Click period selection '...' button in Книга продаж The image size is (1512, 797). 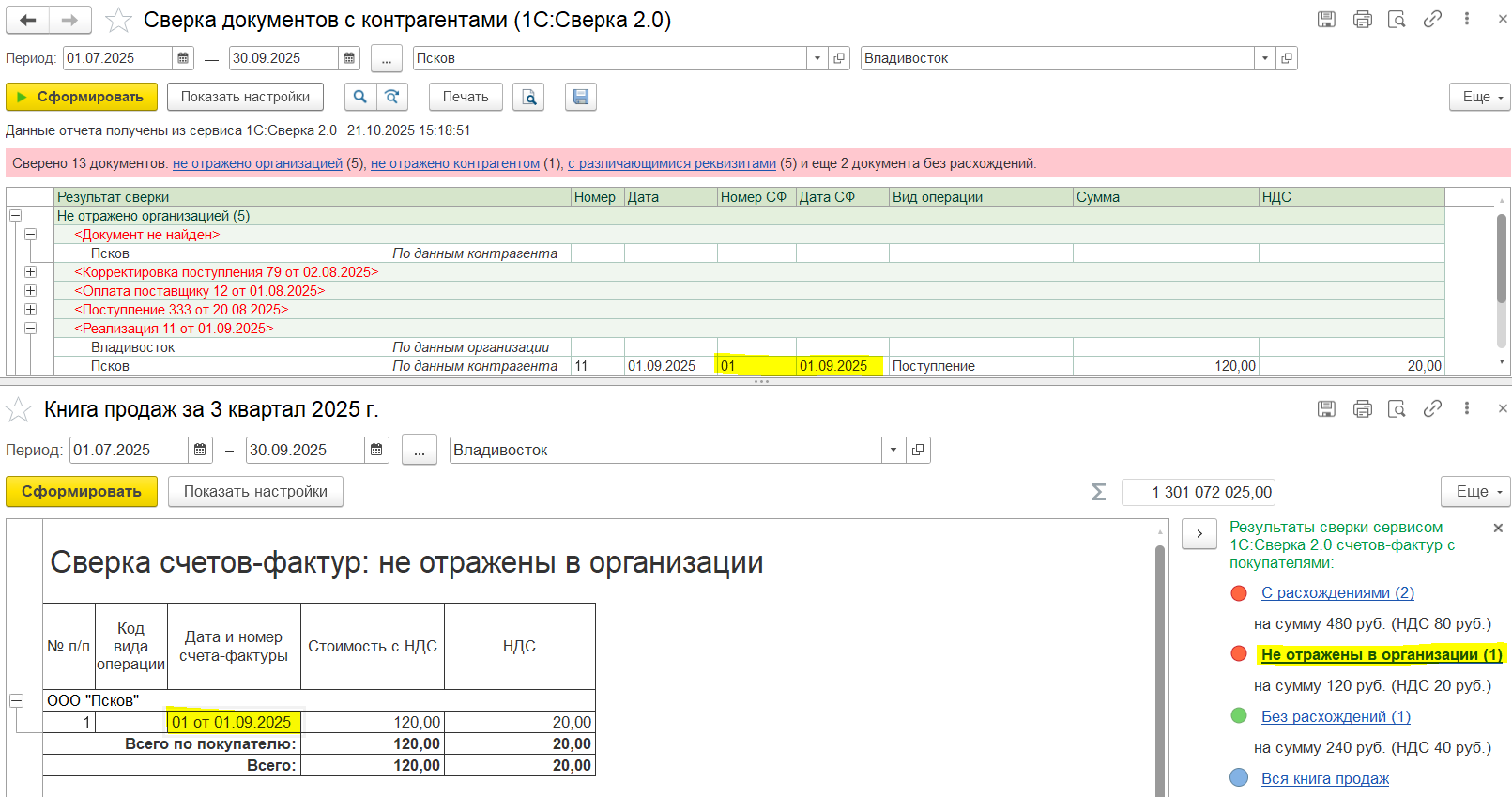420,451
